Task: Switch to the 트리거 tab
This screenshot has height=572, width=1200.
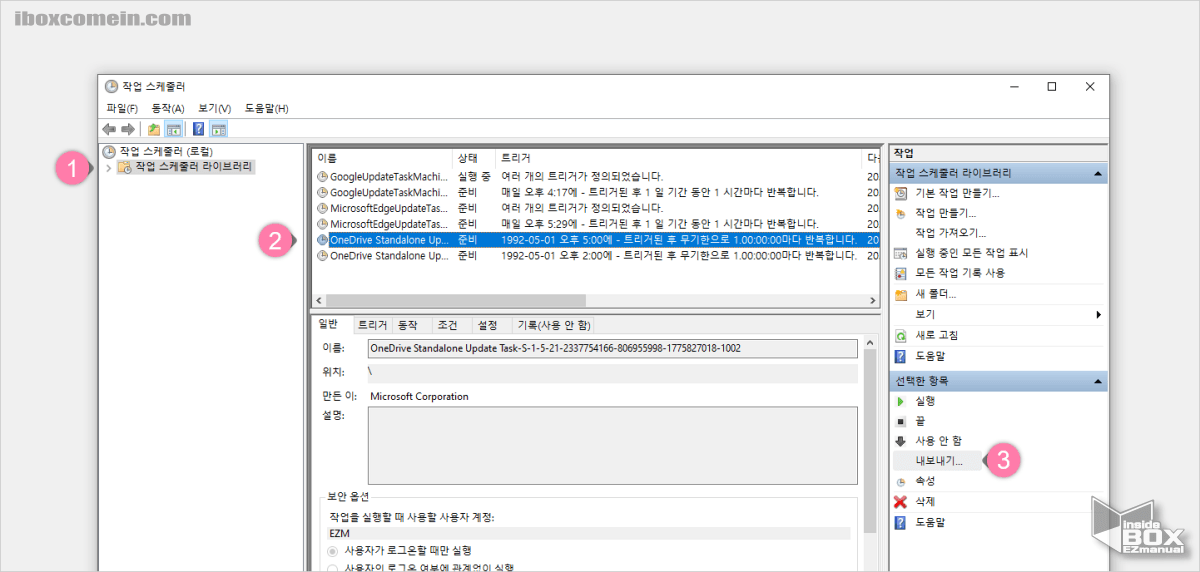Action: coord(373,325)
